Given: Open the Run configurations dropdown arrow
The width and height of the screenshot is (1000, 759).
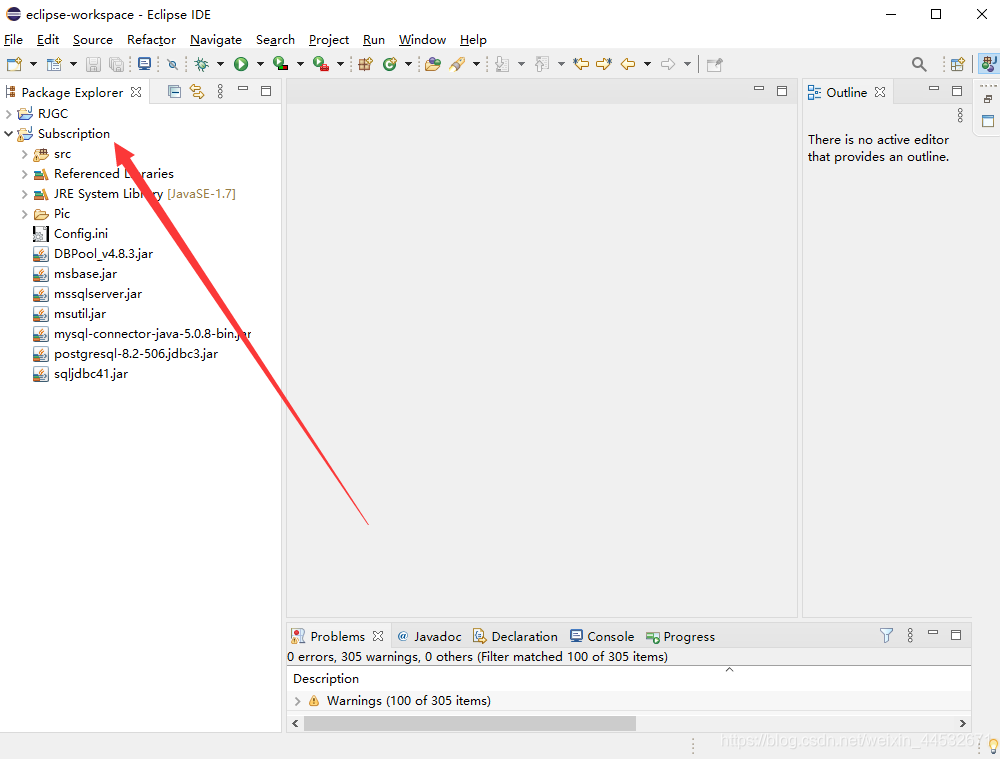Looking at the screenshot, I should [x=260, y=64].
